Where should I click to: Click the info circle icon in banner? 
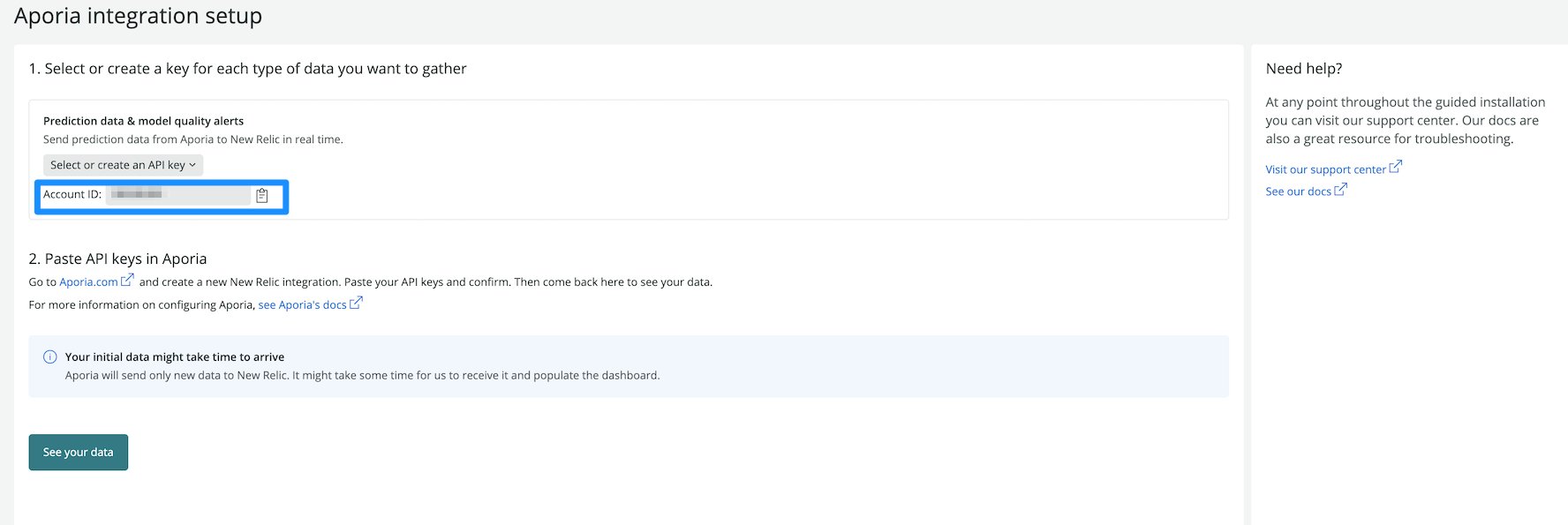coord(50,357)
